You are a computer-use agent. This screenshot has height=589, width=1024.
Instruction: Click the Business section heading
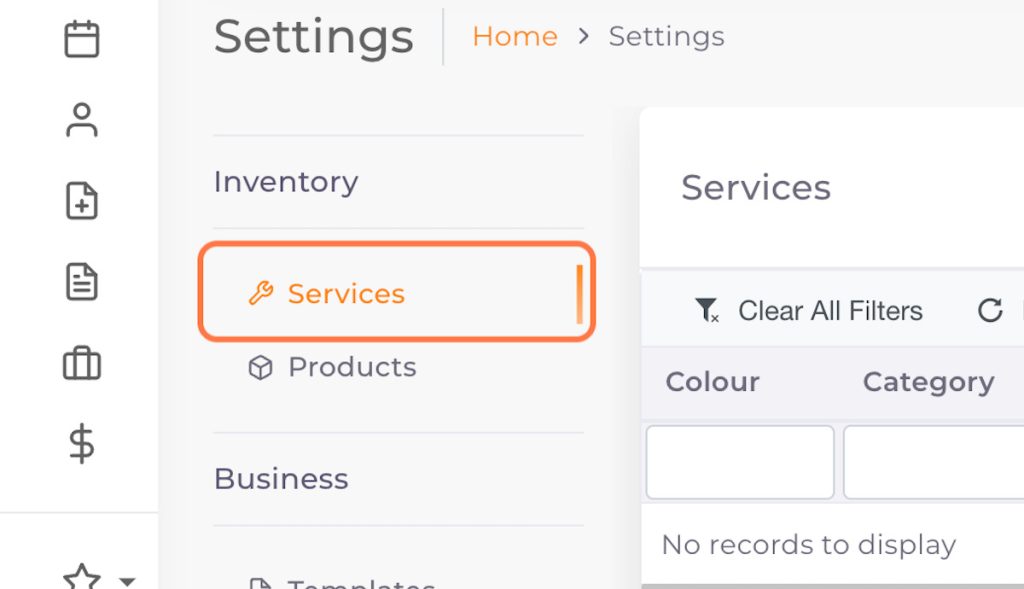click(281, 479)
